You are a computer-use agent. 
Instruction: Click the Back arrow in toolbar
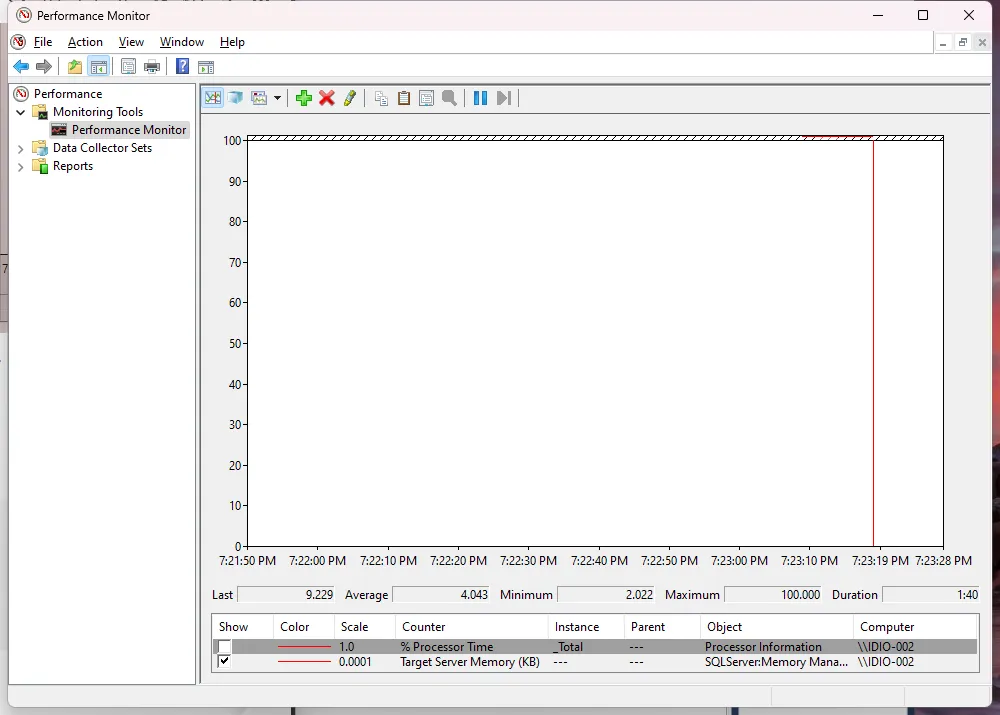(21, 67)
